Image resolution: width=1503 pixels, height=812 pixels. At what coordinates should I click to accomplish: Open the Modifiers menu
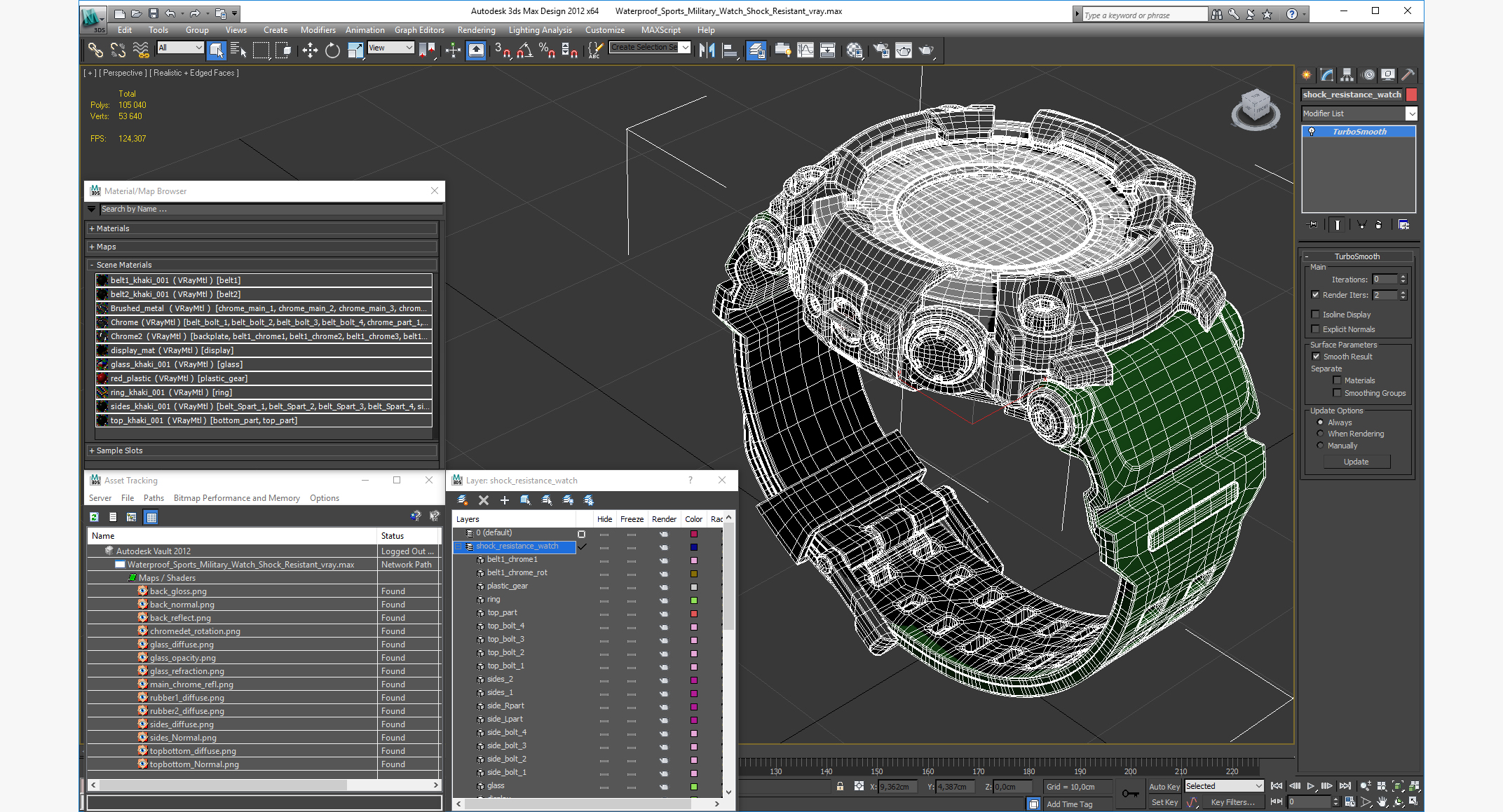318,29
